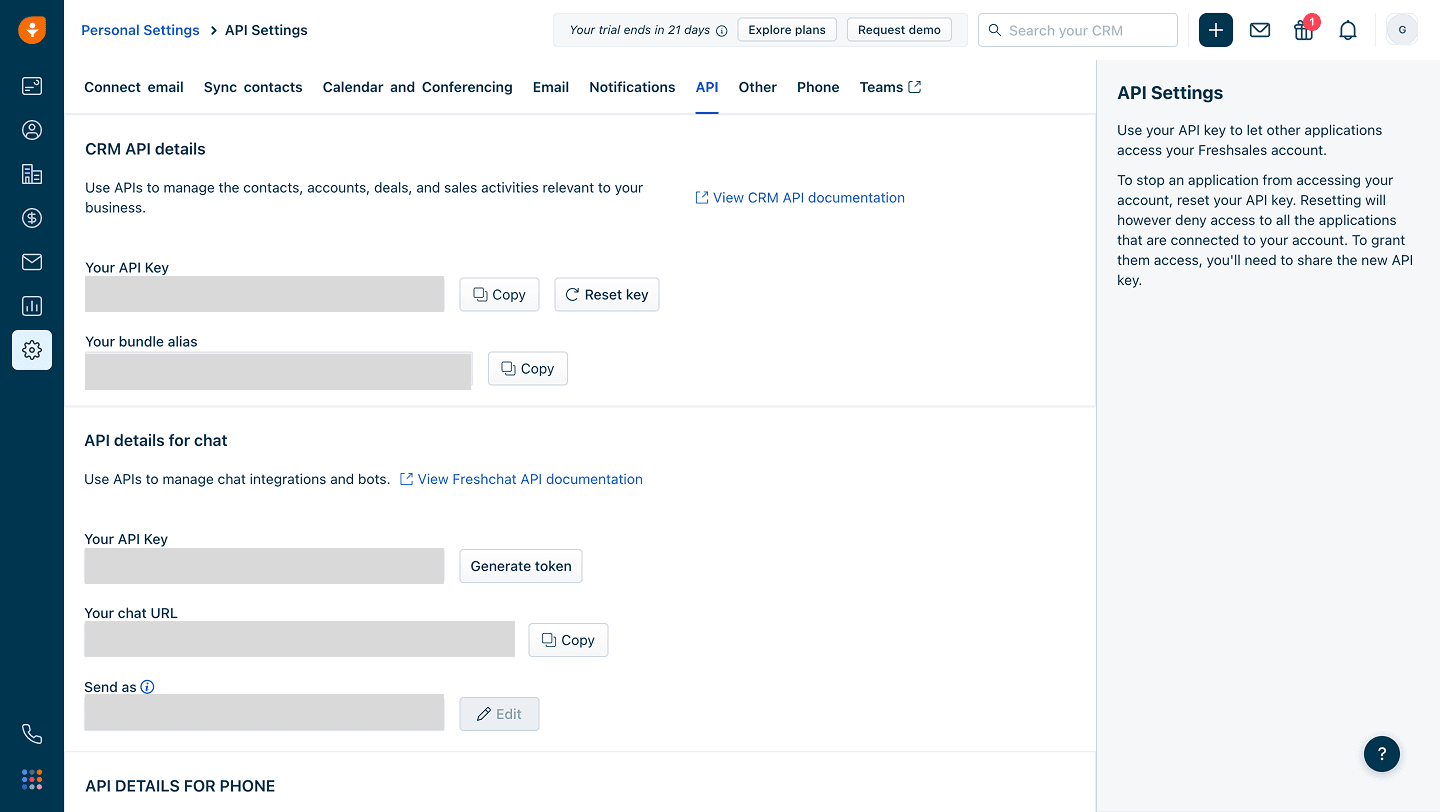Screen dimensions: 1440x812
Task: Open Reports from the sidebar chart icon
Action: pos(32,306)
